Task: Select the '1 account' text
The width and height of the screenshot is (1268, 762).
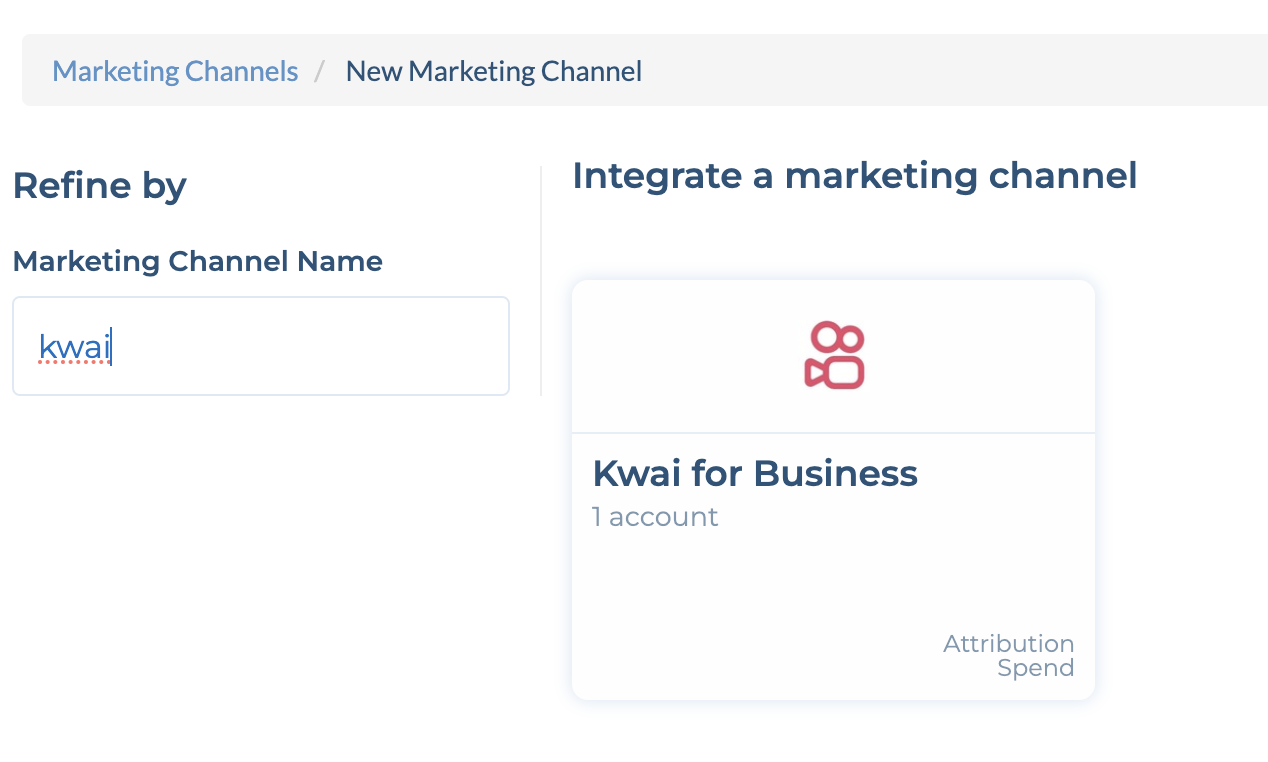Action: coord(655,517)
